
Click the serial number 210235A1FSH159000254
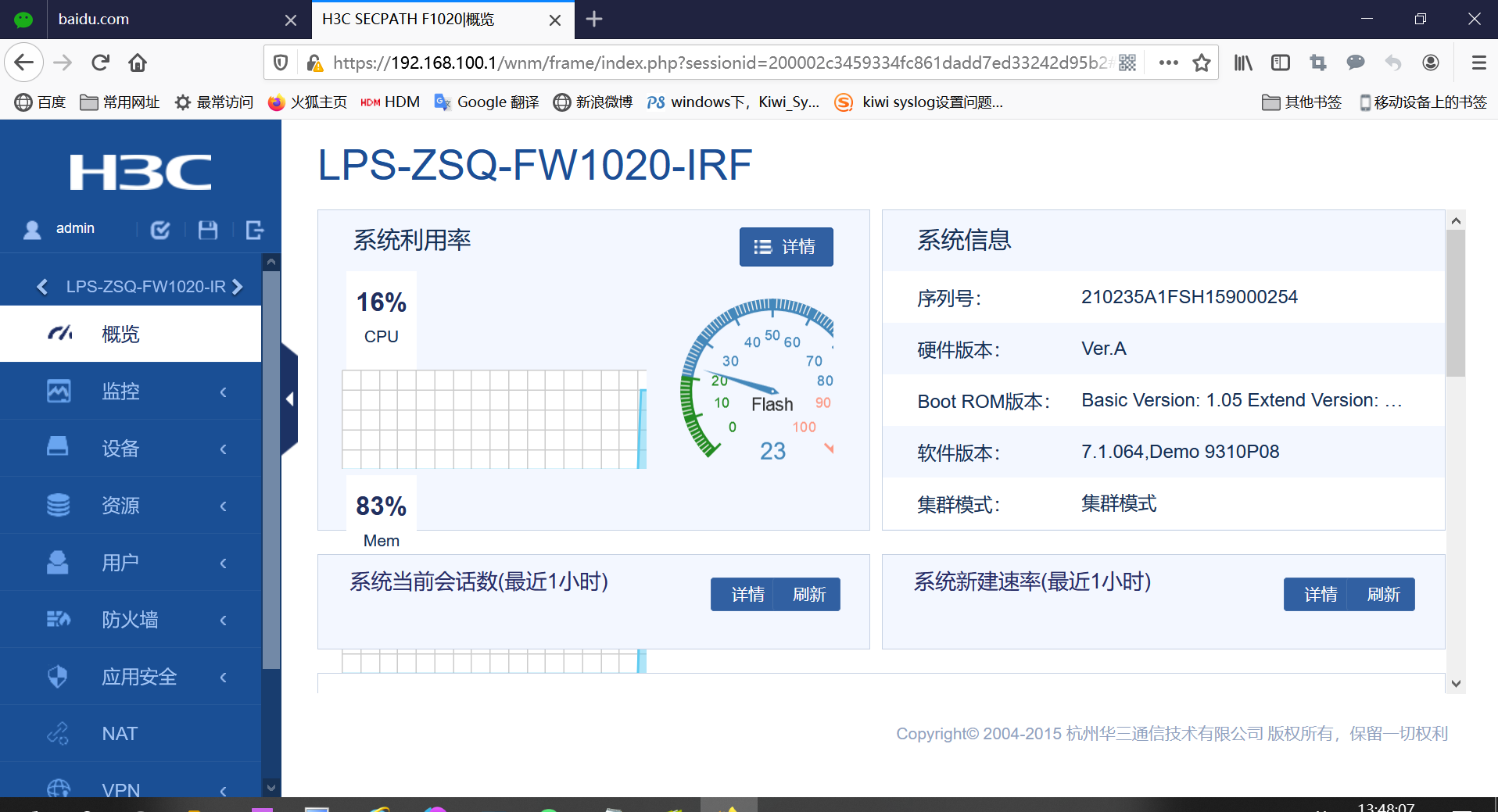[x=1189, y=297]
